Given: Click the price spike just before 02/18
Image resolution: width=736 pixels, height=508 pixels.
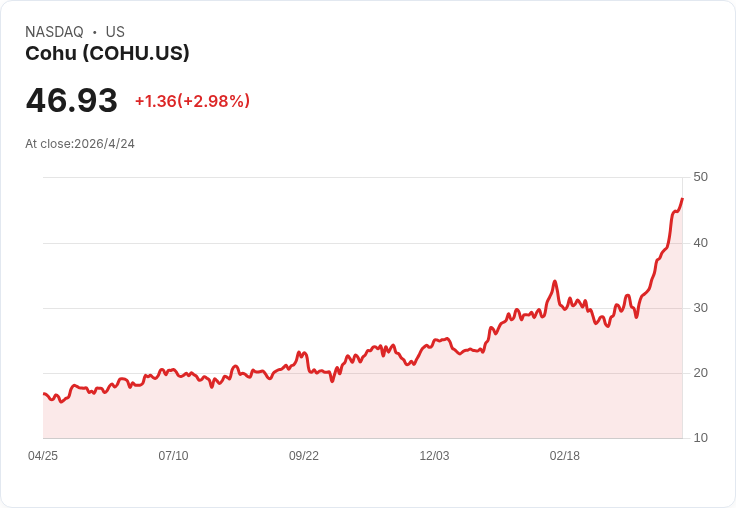Looking at the screenshot, I should point(554,282).
